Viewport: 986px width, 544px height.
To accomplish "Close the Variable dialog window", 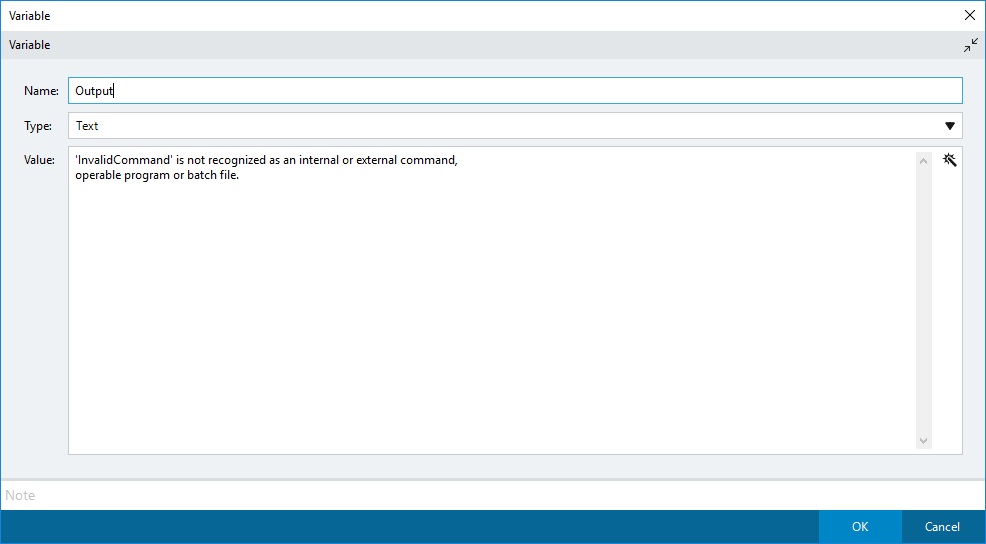I will (969, 15).
